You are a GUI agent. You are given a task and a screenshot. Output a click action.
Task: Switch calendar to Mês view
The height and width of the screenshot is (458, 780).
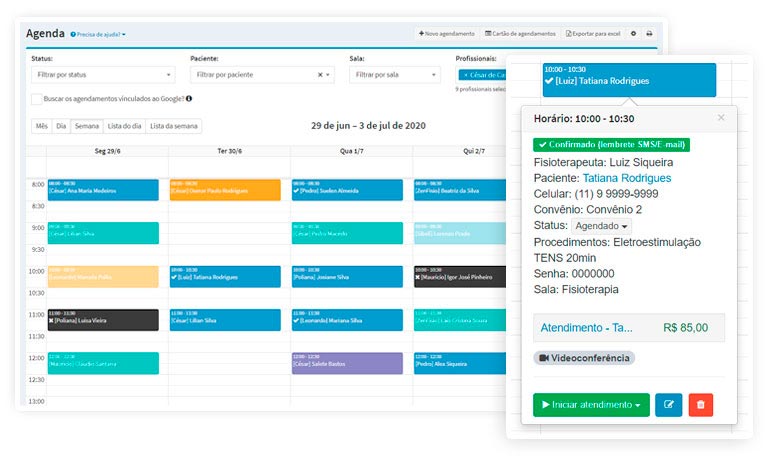click(x=41, y=126)
